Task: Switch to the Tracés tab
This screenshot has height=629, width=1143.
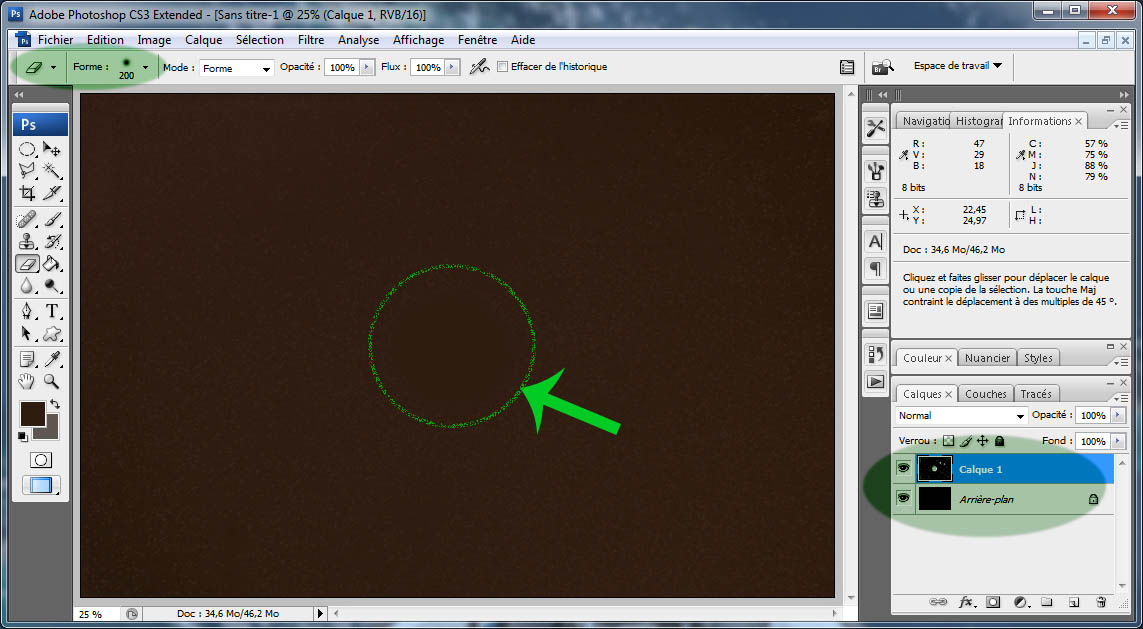Action: [1036, 394]
